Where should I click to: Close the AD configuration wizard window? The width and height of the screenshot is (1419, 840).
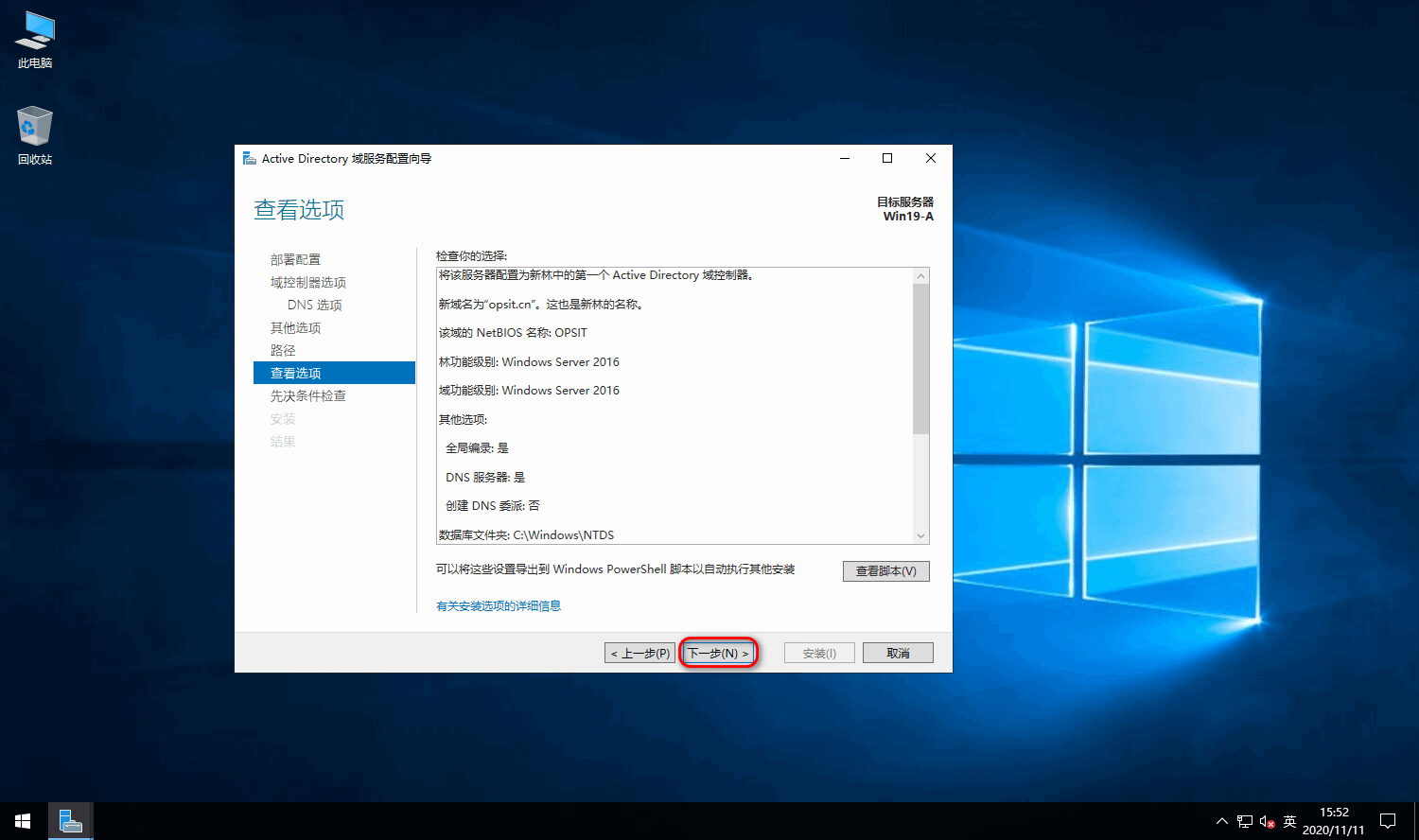point(931,158)
